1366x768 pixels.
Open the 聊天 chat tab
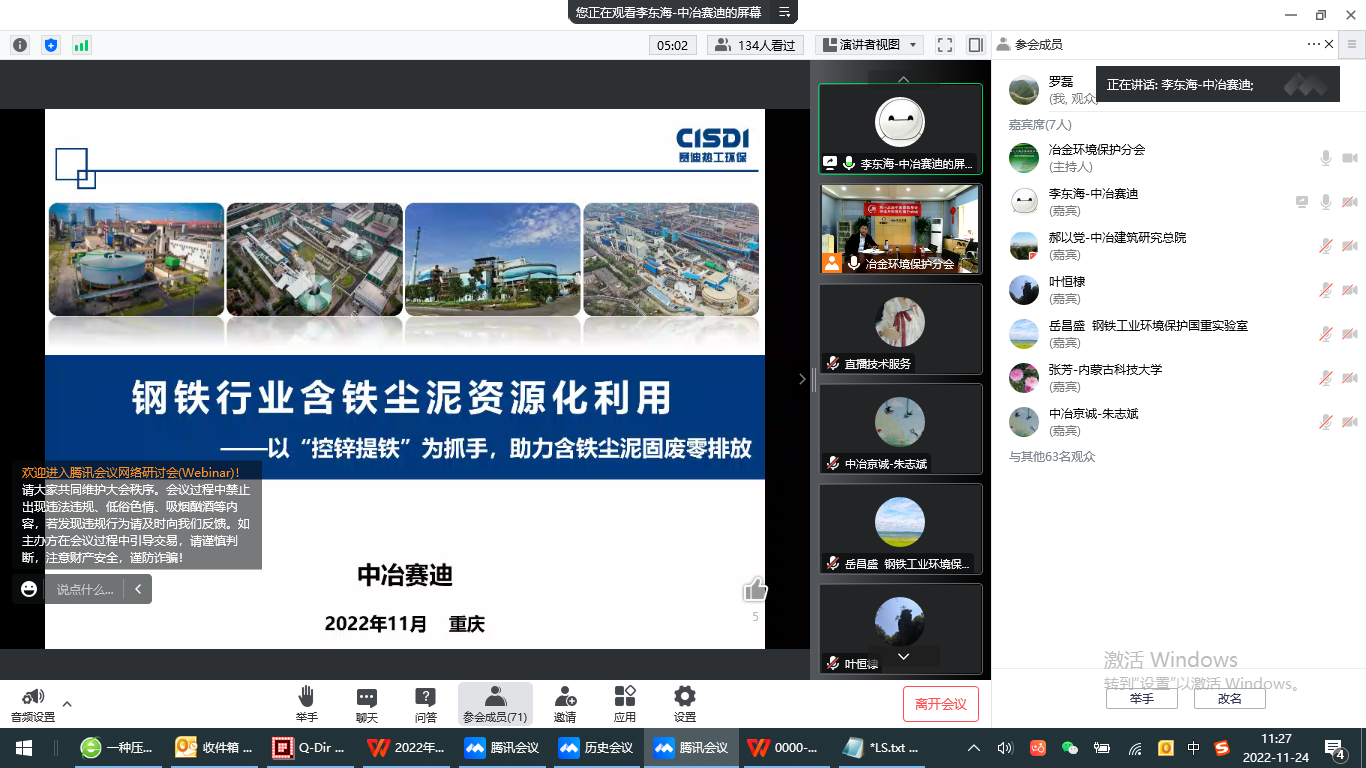(x=367, y=703)
